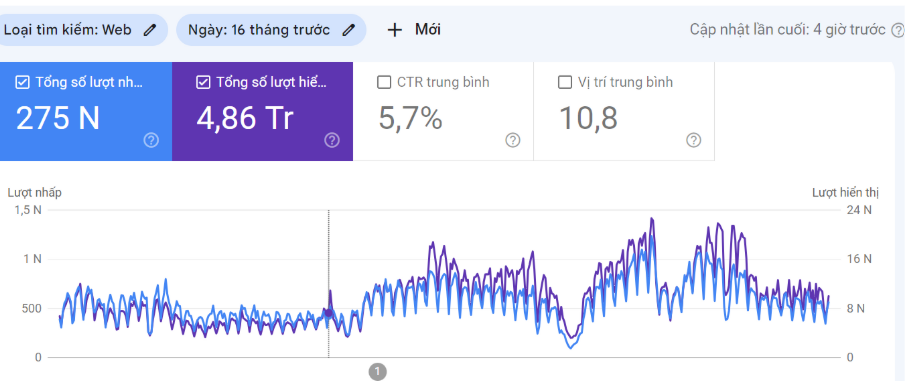Screen dimensions: 907x381
Task: Click the chart annotation marker labeled 1
Action: click(x=377, y=372)
